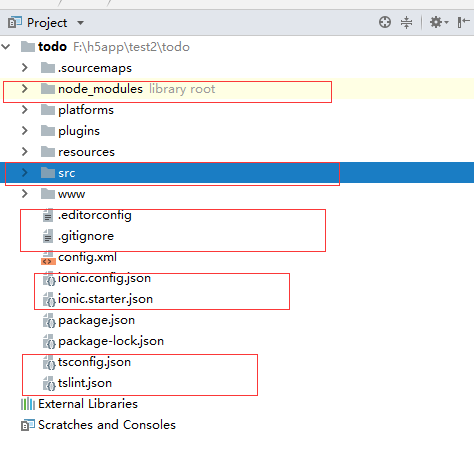This screenshot has height=473, width=474.
Task: Expand the platforms folder
Action: (24, 110)
